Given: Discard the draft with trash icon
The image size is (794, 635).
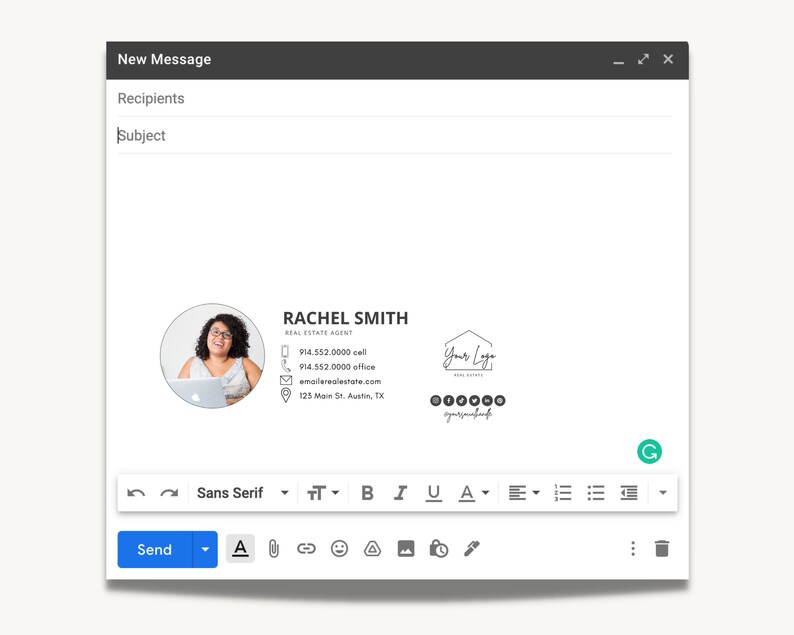Looking at the screenshot, I should [x=662, y=548].
